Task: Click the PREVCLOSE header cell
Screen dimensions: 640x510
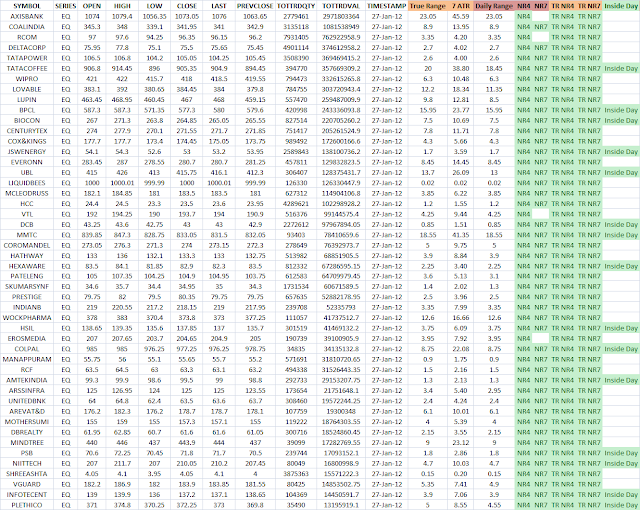Action: click(255, 6)
